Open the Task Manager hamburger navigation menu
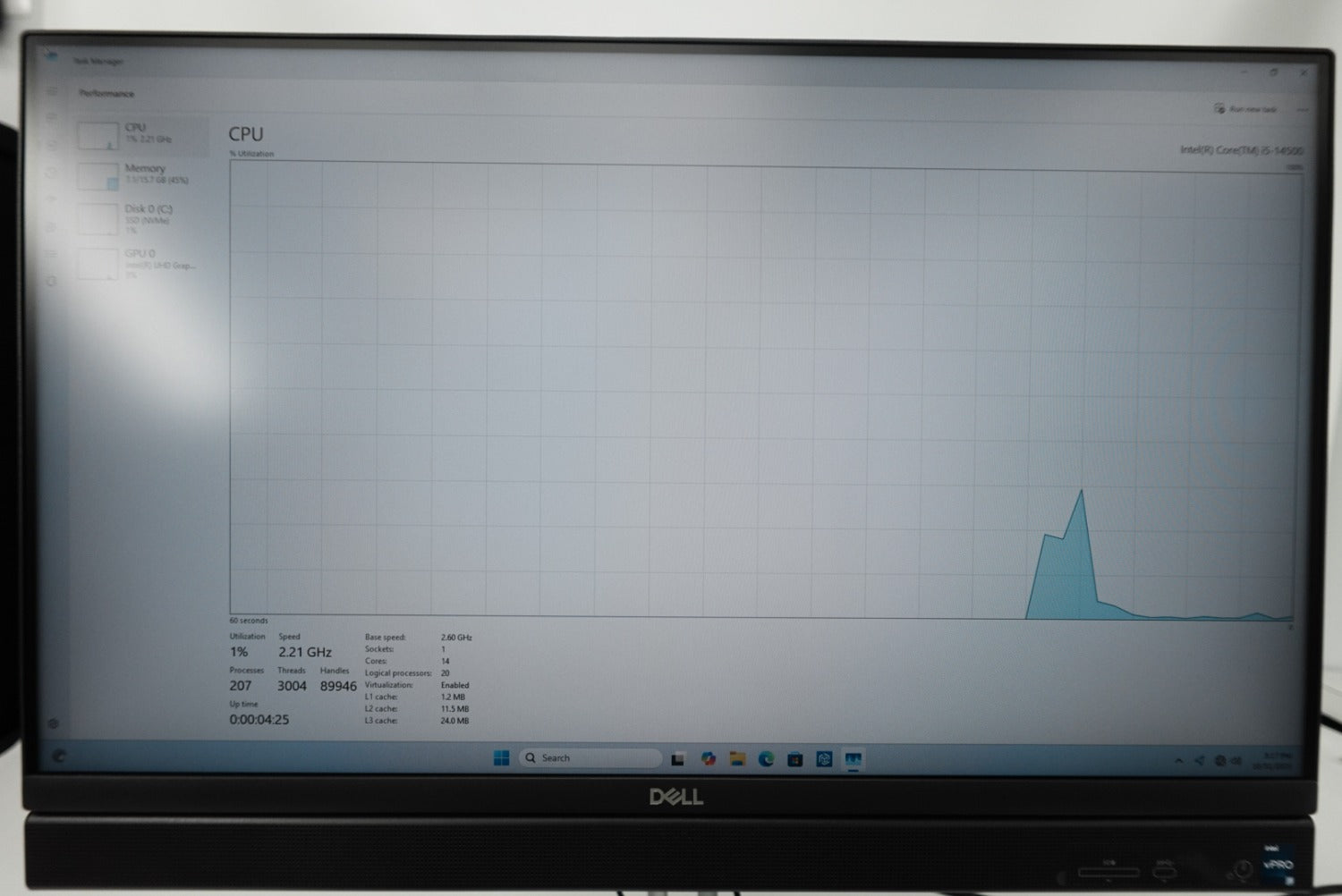The width and height of the screenshot is (1342, 896). pos(52,92)
